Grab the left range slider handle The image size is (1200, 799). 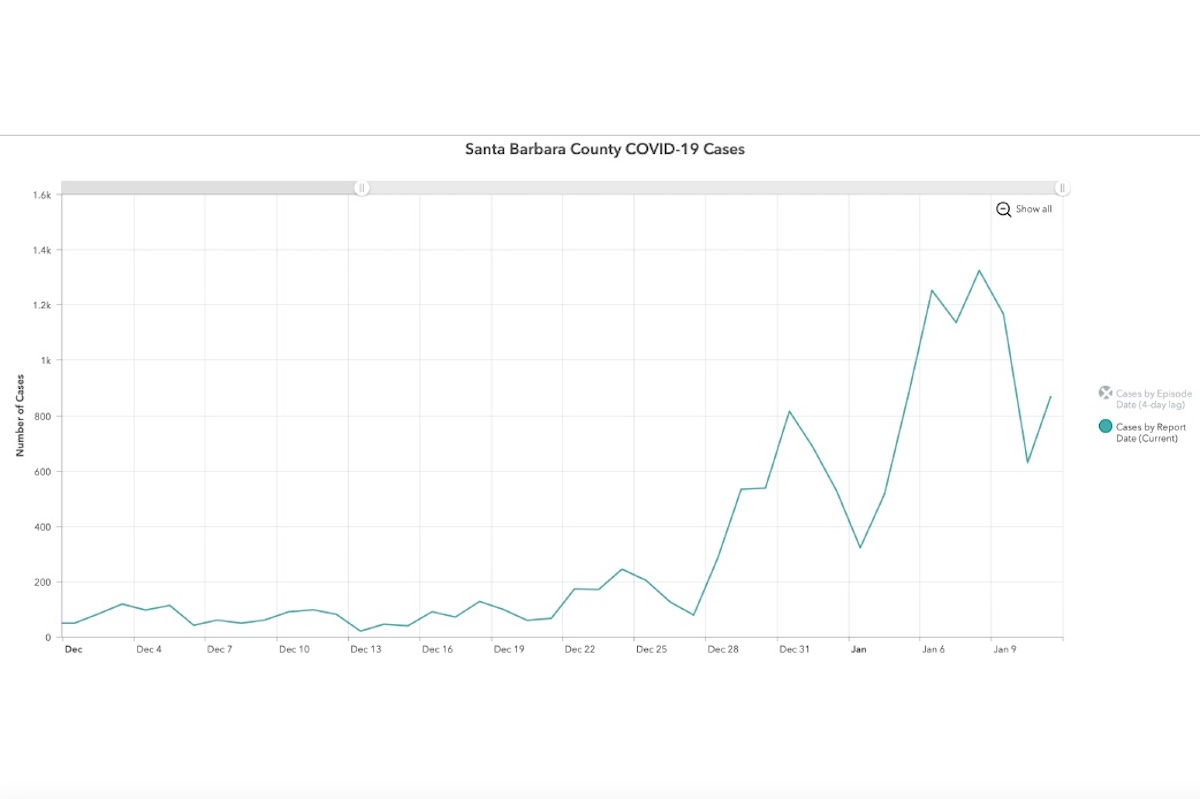point(362,188)
